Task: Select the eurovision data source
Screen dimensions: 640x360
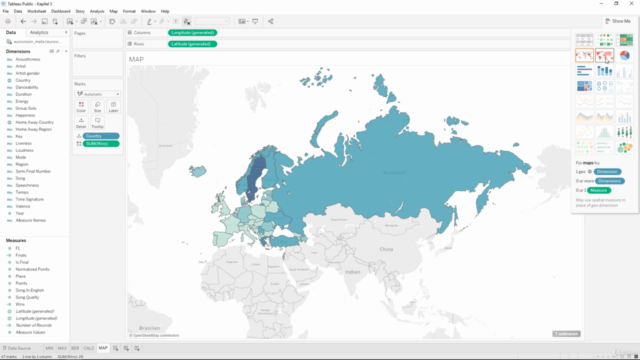Action: (34, 42)
